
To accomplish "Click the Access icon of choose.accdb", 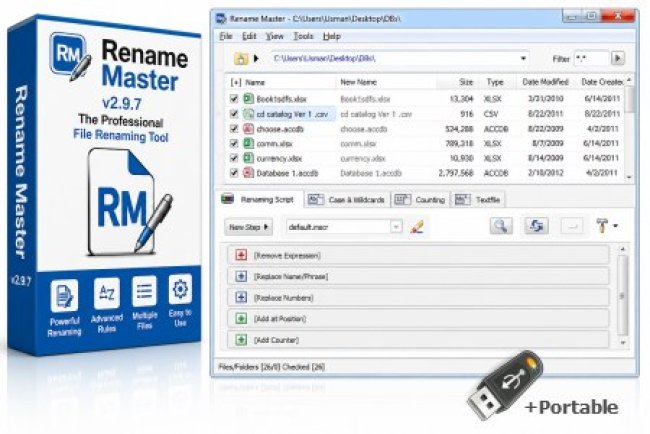I will 248,129.
